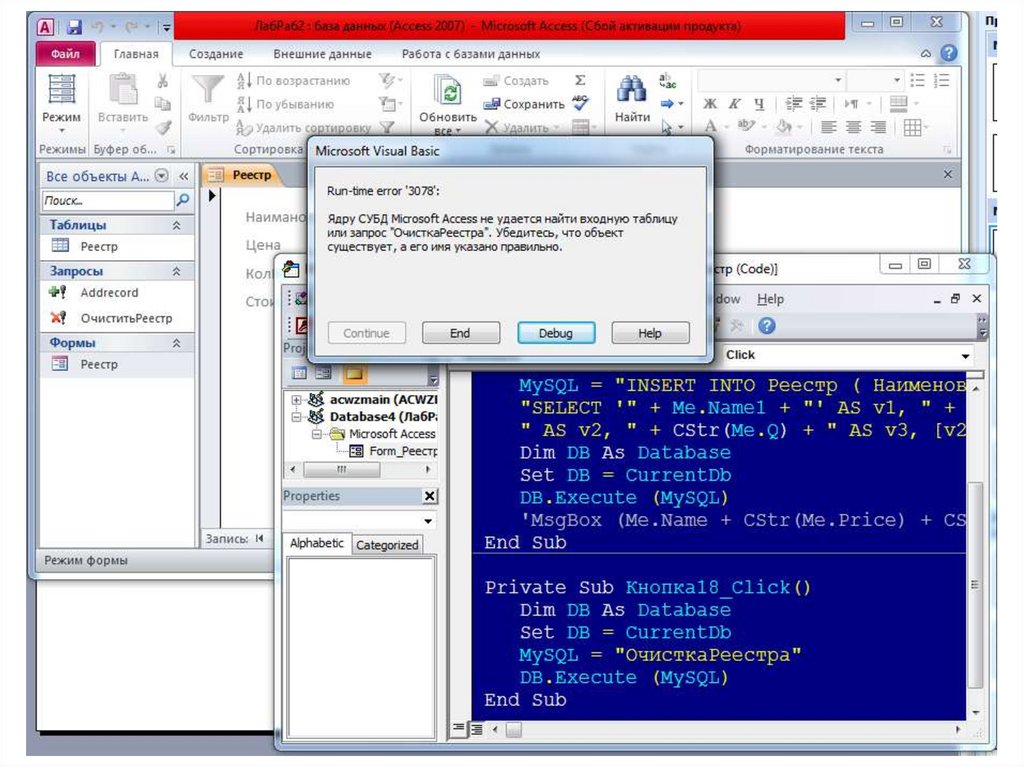Open the Файл tab

(x=67, y=54)
